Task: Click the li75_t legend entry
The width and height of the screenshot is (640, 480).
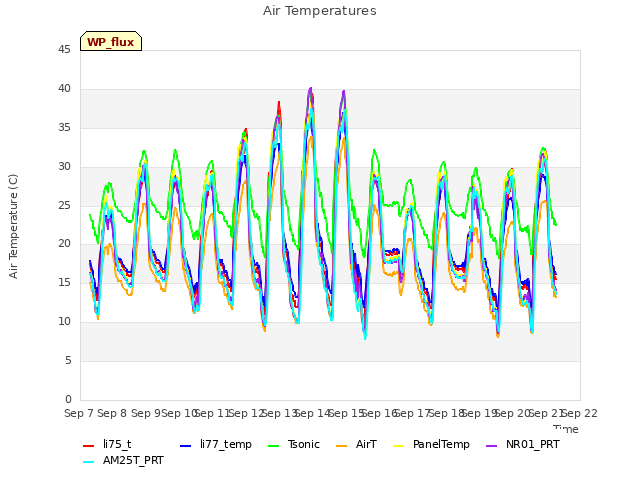Action: [x=107, y=444]
